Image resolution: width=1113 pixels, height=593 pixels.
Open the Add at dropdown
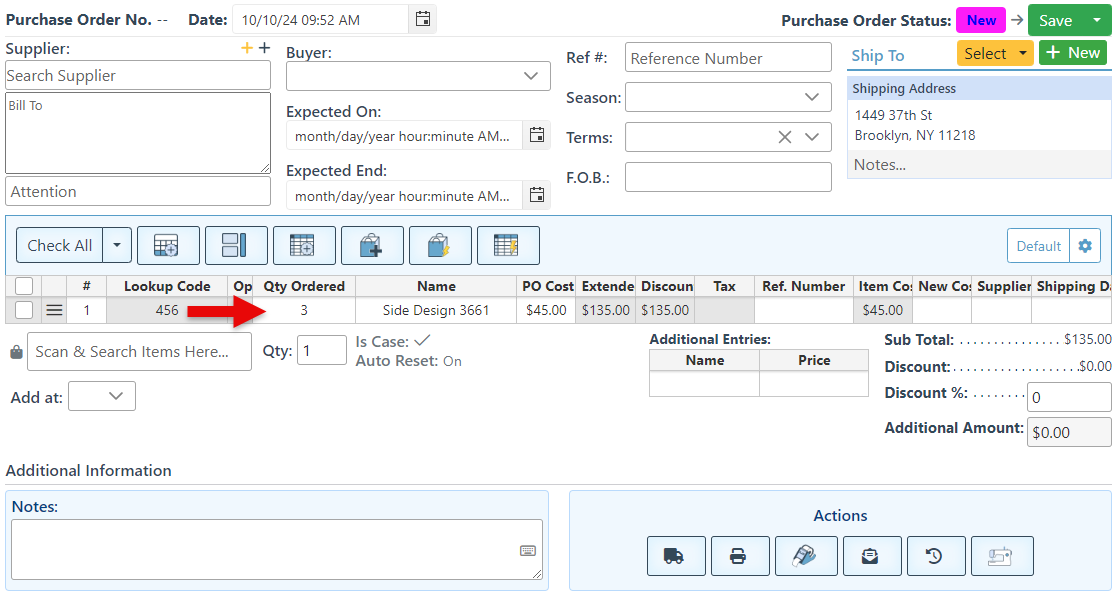[x=102, y=397]
